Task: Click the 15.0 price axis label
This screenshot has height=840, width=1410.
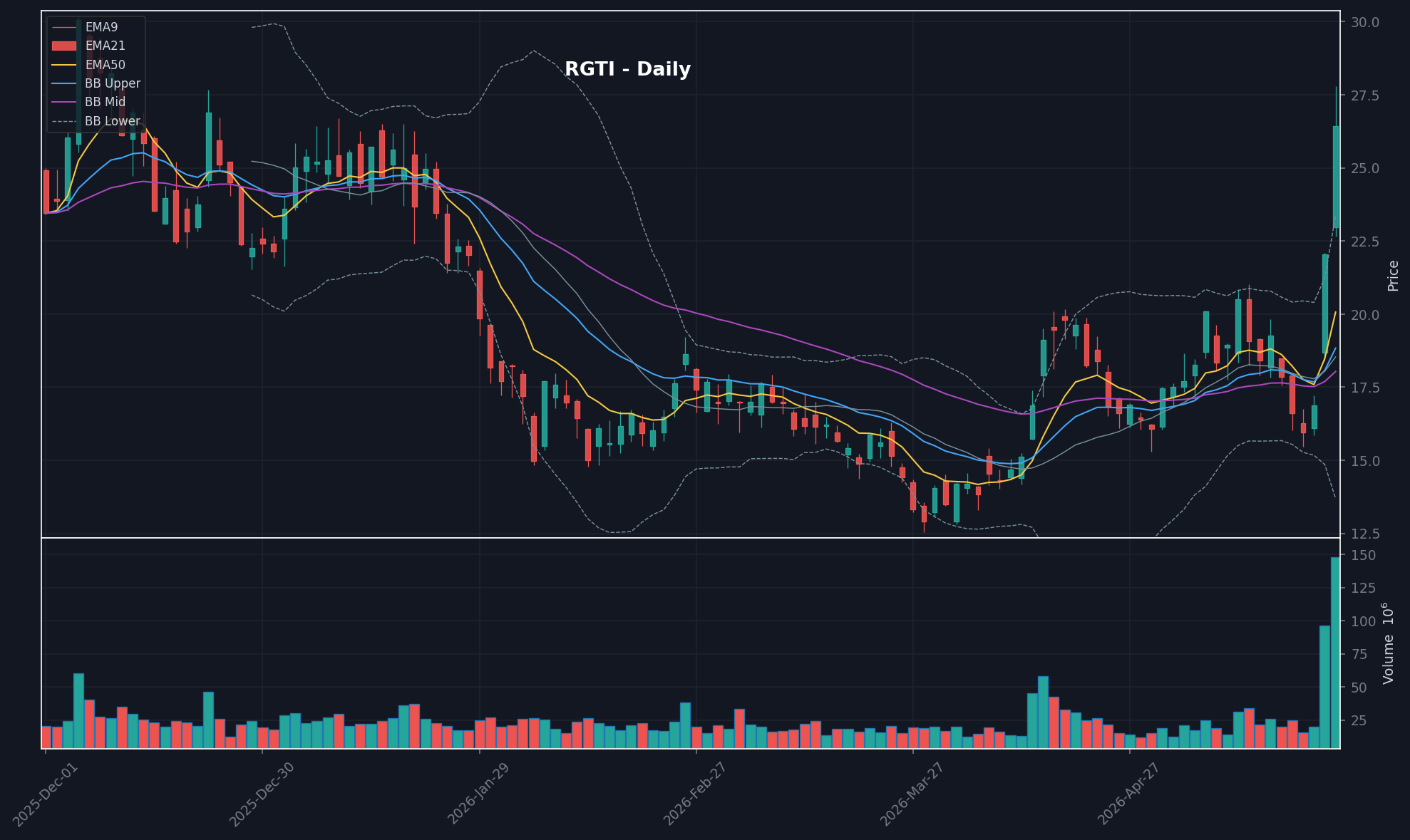Action: click(x=1364, y=461)
